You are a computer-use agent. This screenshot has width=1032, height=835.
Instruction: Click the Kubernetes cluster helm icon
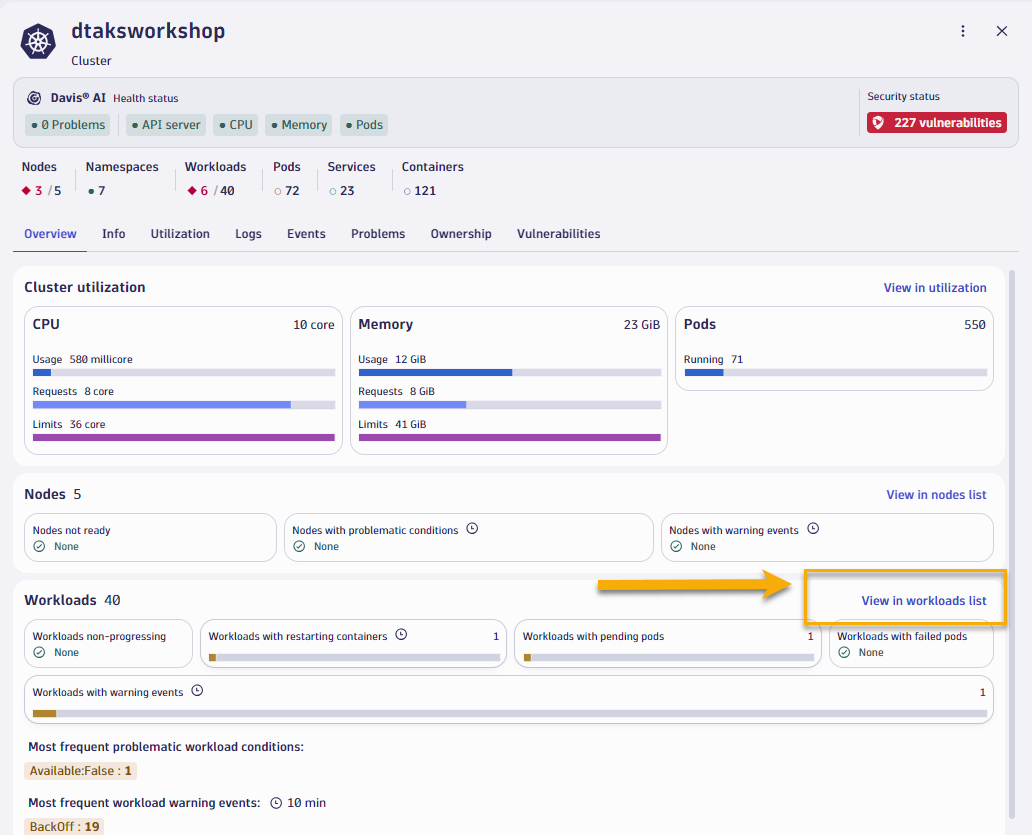pos(39,42)
